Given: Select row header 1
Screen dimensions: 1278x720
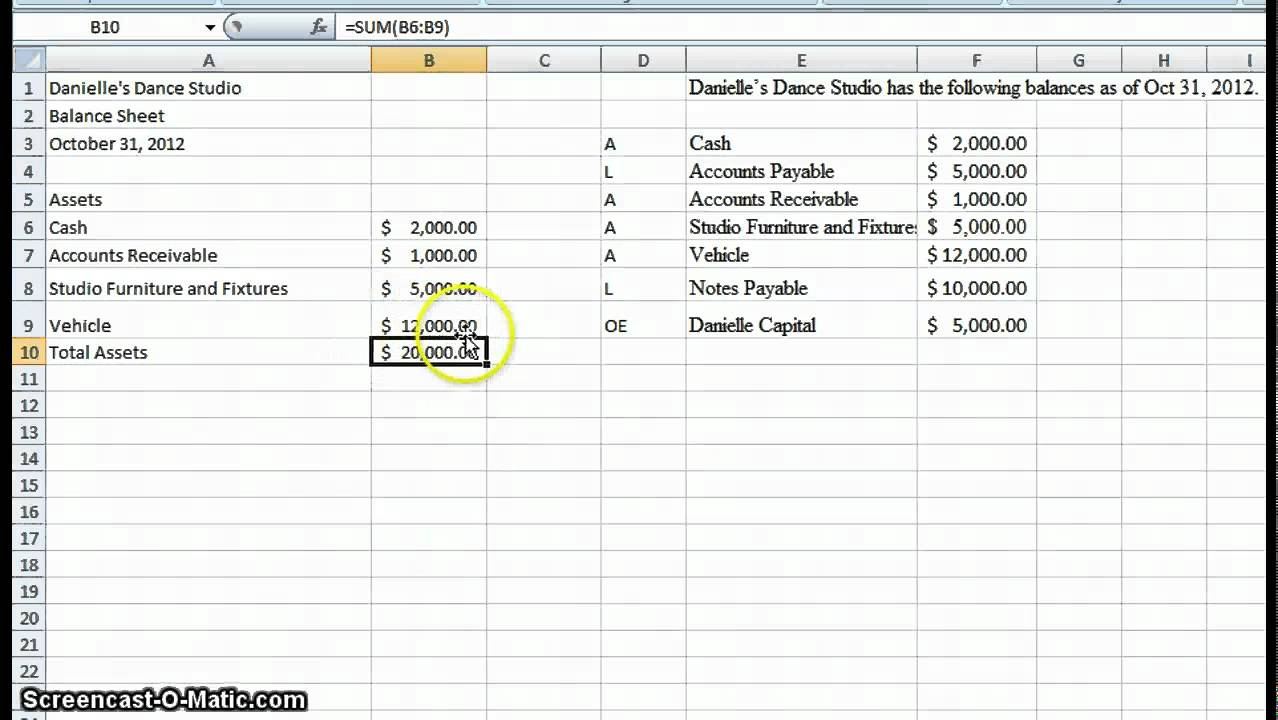Looking at the screenshot, I should (29, 88).
